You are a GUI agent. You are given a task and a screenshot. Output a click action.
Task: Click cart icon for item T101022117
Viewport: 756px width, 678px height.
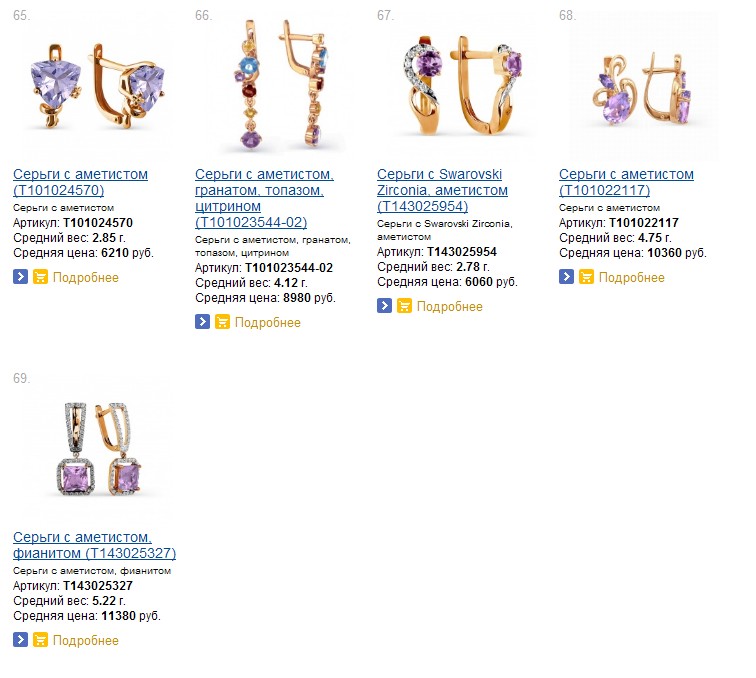(x=586, y=277)
